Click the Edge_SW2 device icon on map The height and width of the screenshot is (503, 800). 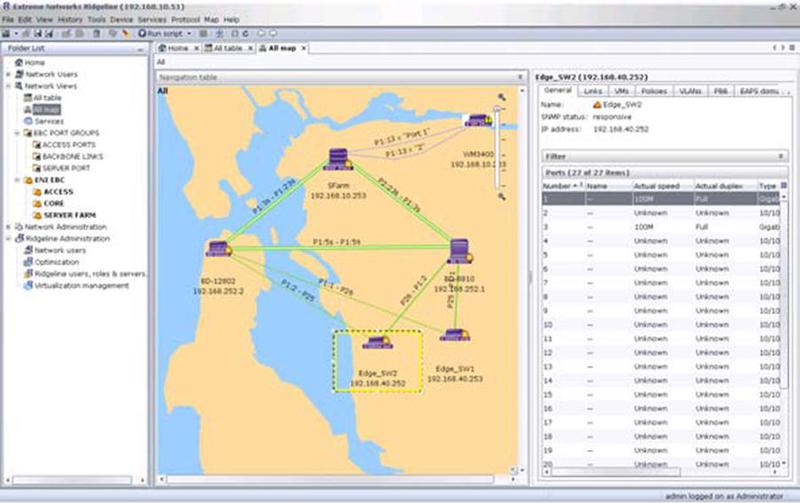click(378, 343)
